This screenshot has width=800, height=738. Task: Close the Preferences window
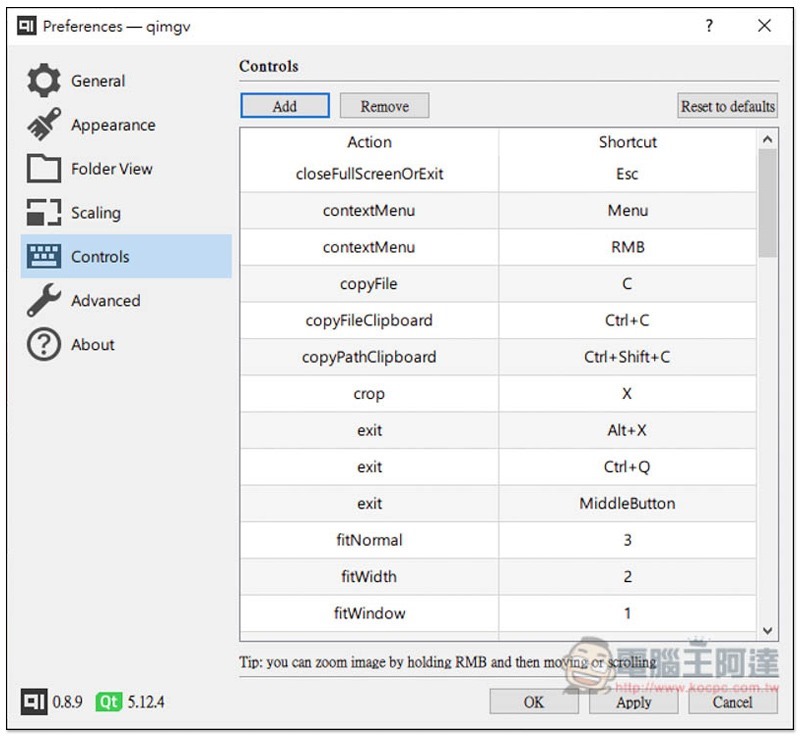[764, 26]
